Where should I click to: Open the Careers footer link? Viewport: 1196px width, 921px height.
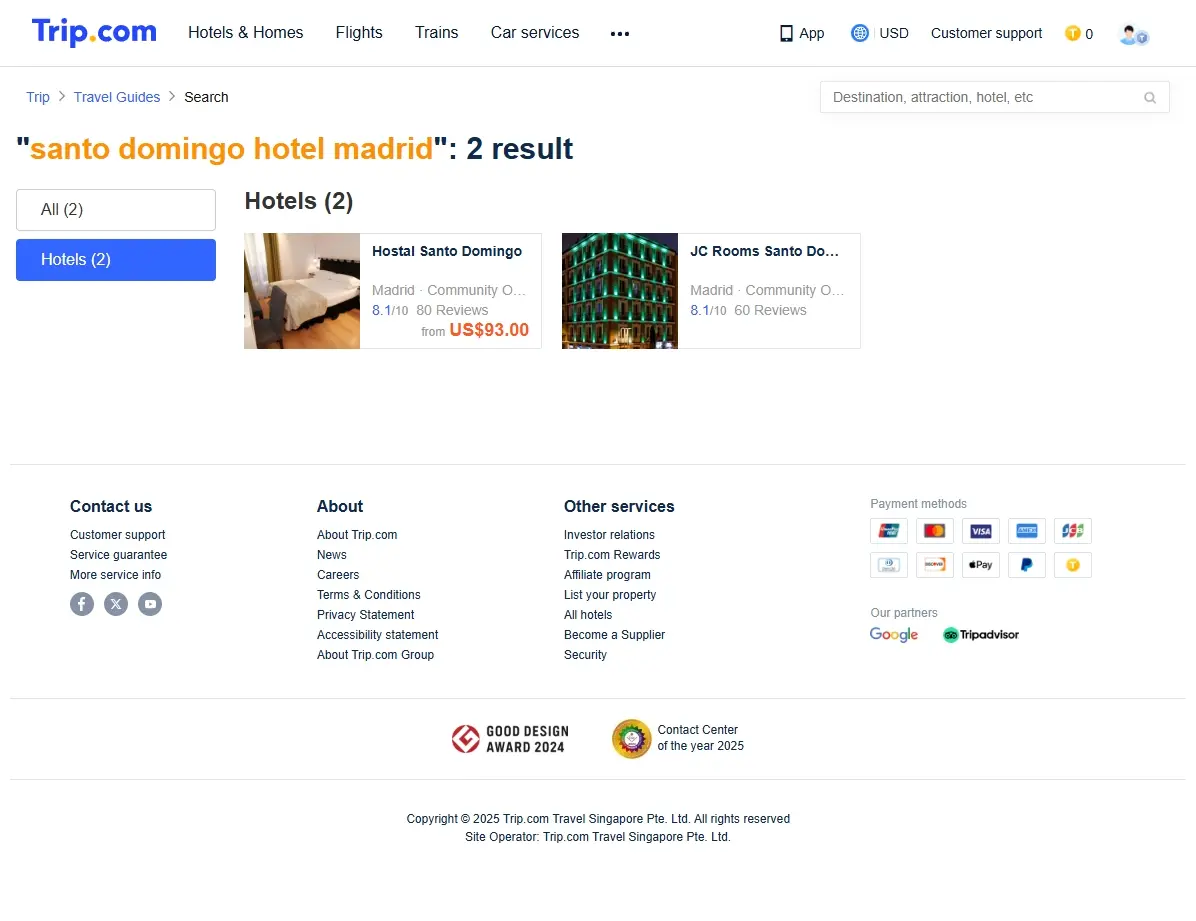click(338, 575)
